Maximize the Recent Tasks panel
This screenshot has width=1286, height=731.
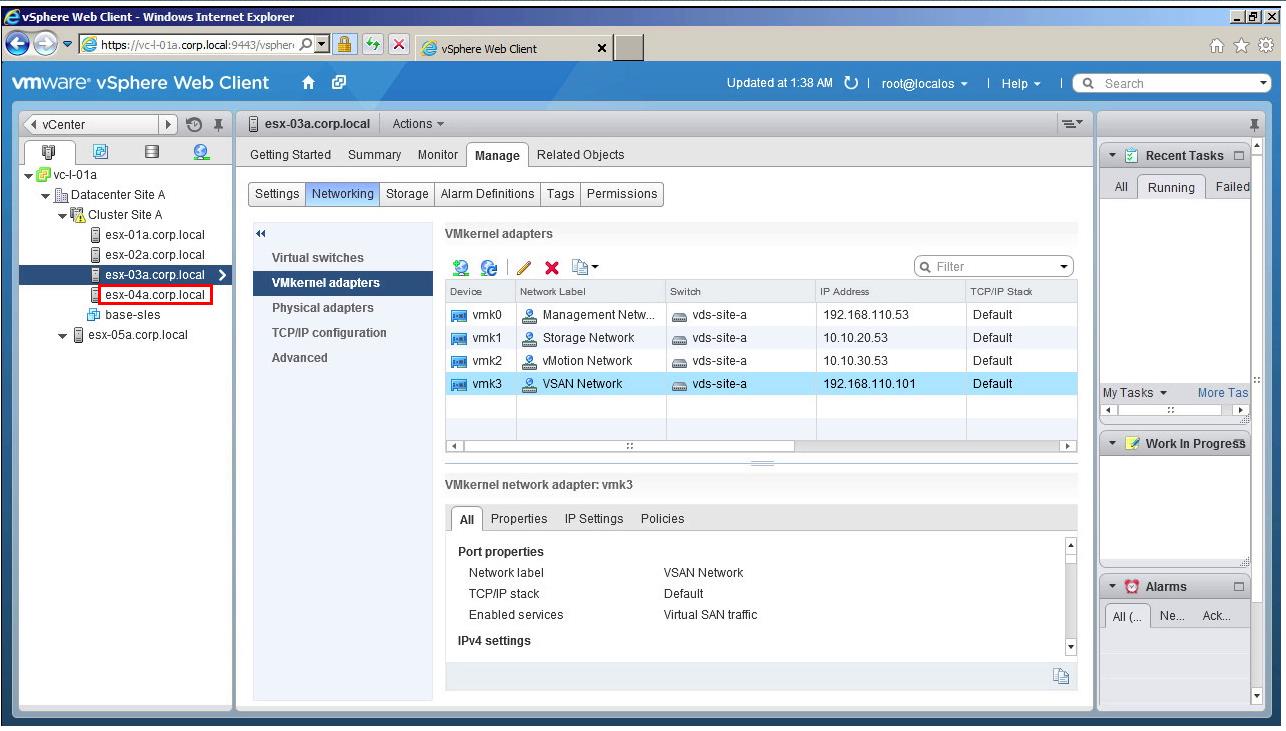(x=1239, y=155)
